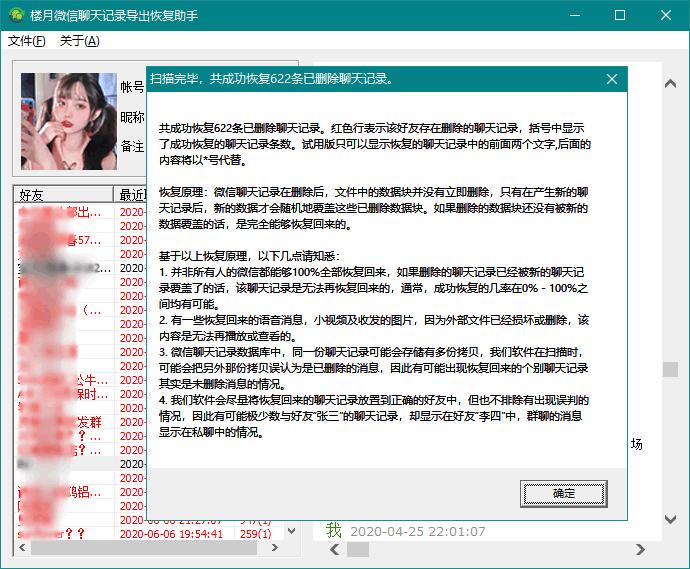Click the left arrow of the friend list's horizontal scrollbar
Viewport: 690px width, 569px height.
click(22, 547)
